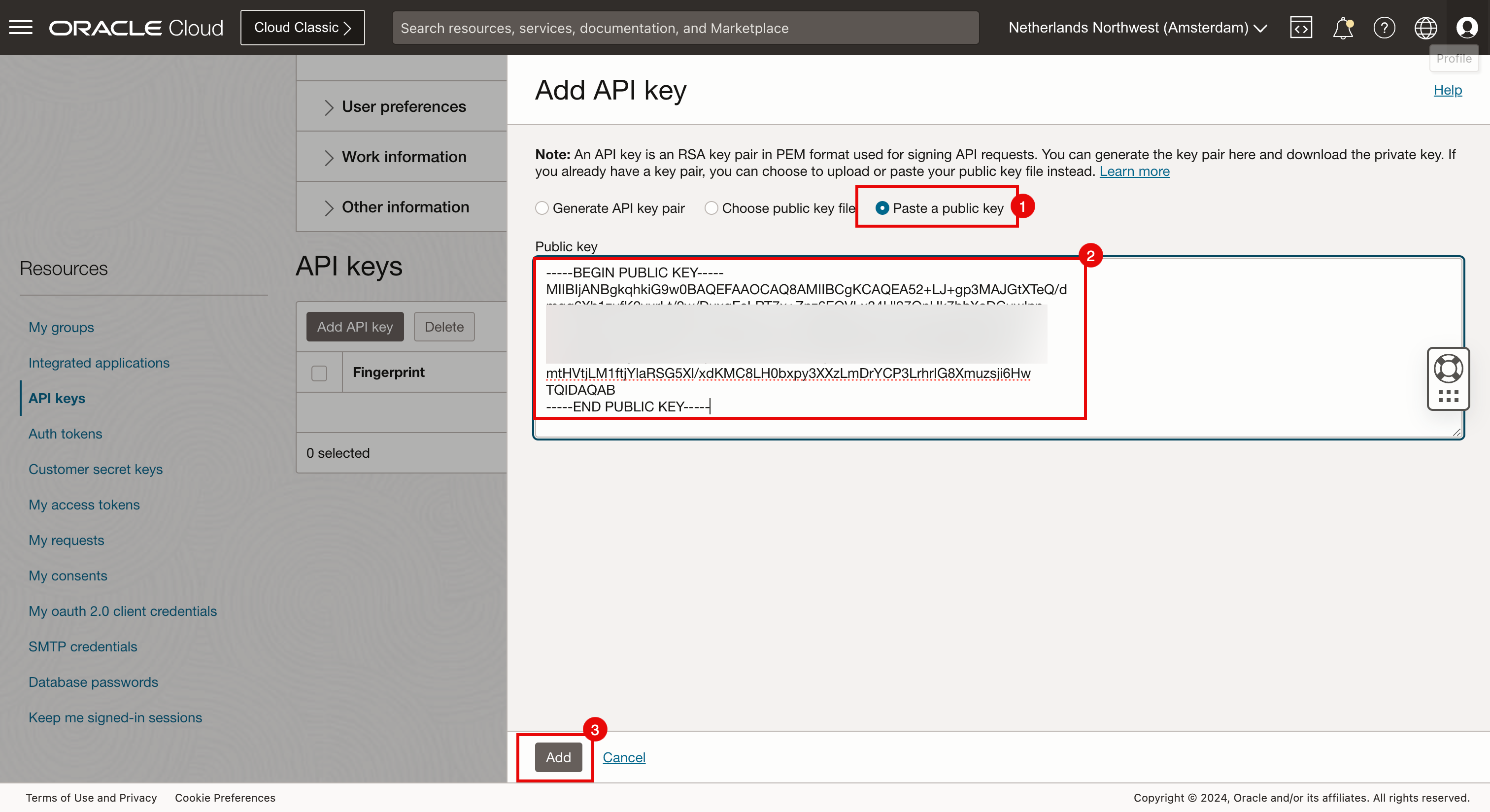Open the Profile avatar icon
This screenshot has width=1490, height=812.
1466,28
